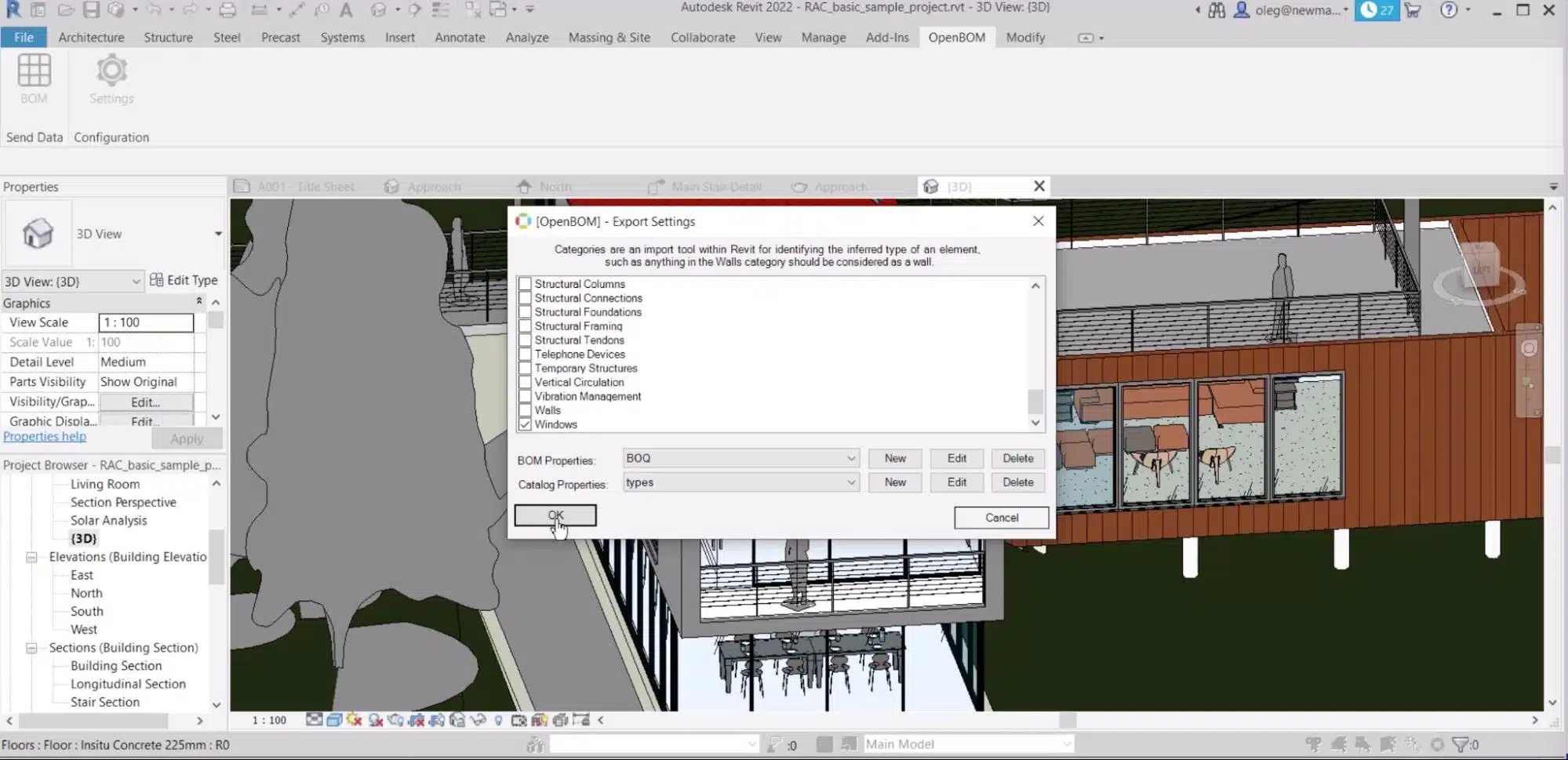The height and width of the screenshot is (760, 1568).
Task: Open the Catalog Properties dropdown
Action: (741, 482)
